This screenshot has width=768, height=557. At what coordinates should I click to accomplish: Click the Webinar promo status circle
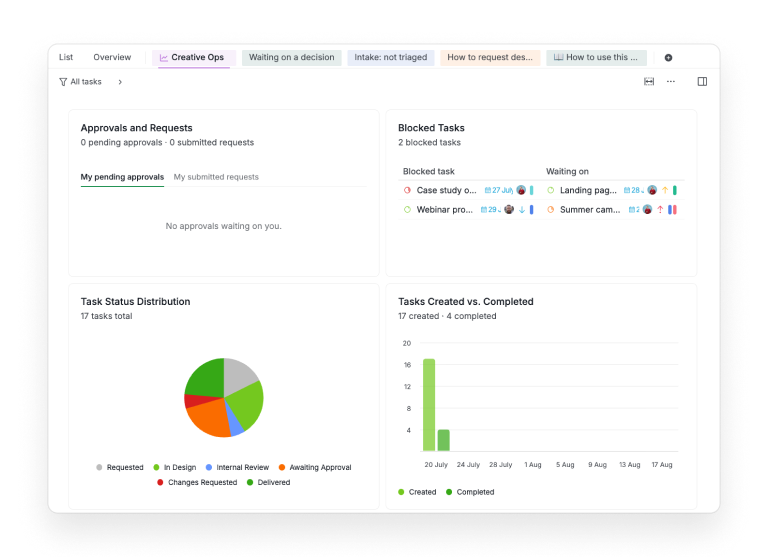coord(407,210)
